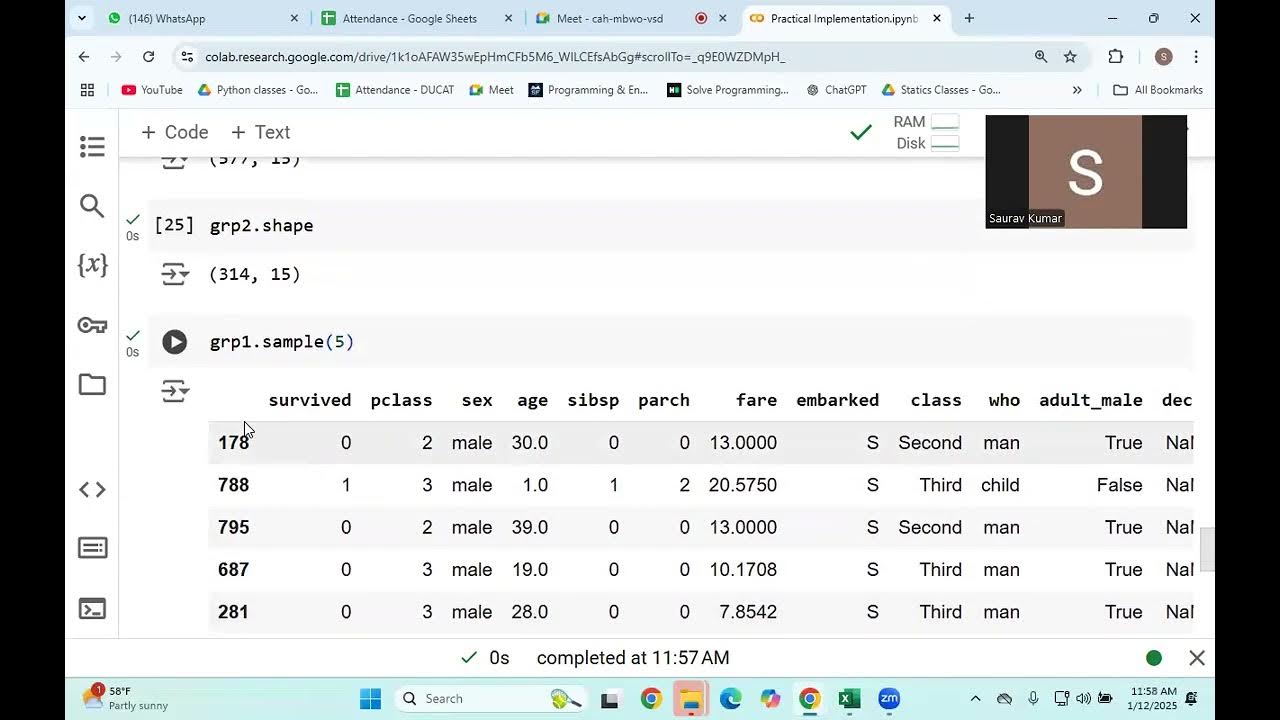The image size is (1280, 720).
Task: Open the Files folder icon in sidebar
Action: click(92, 385)
